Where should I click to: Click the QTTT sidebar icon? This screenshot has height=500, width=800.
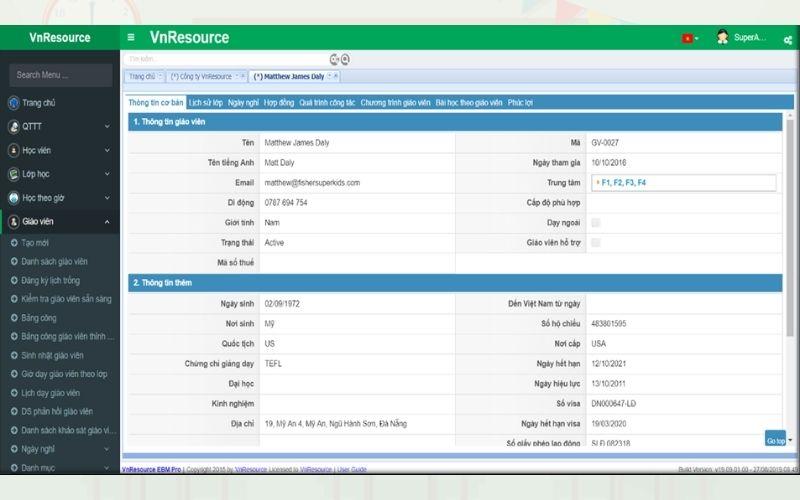tap(14, 126)
